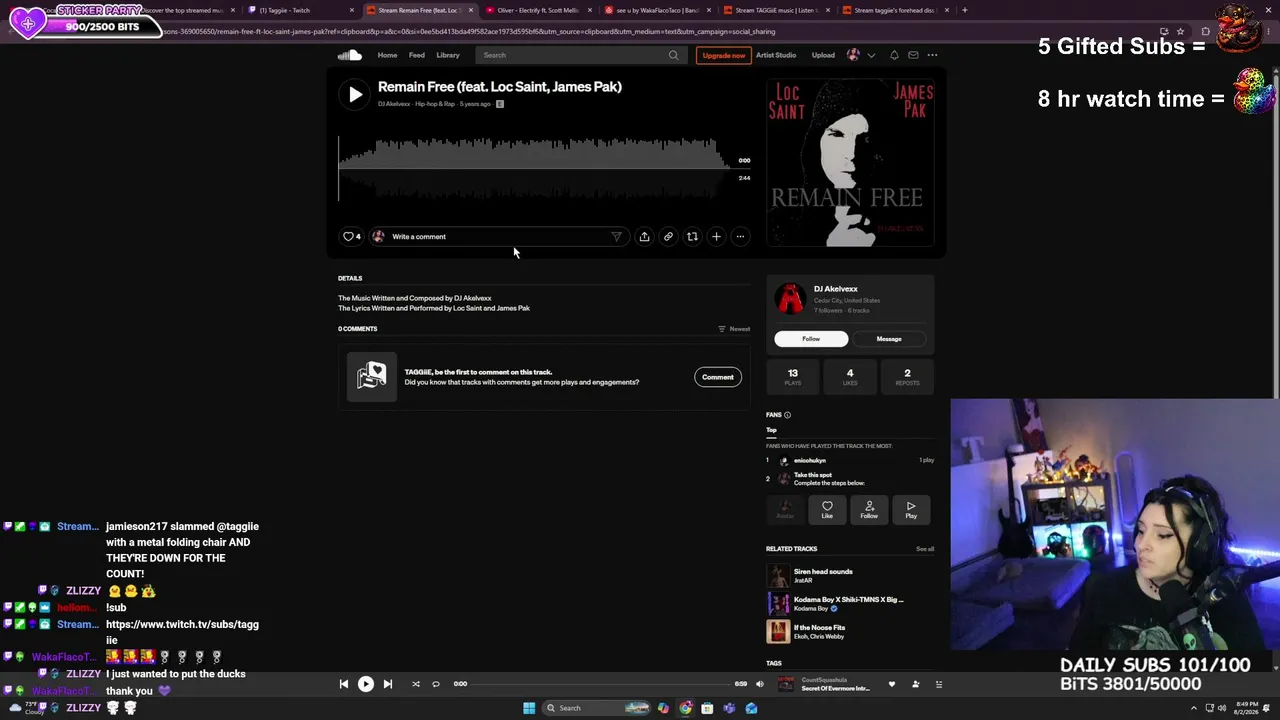Screen dimensions: 1280x720
Task: Open the messages envelope icon
Action: 913,55
